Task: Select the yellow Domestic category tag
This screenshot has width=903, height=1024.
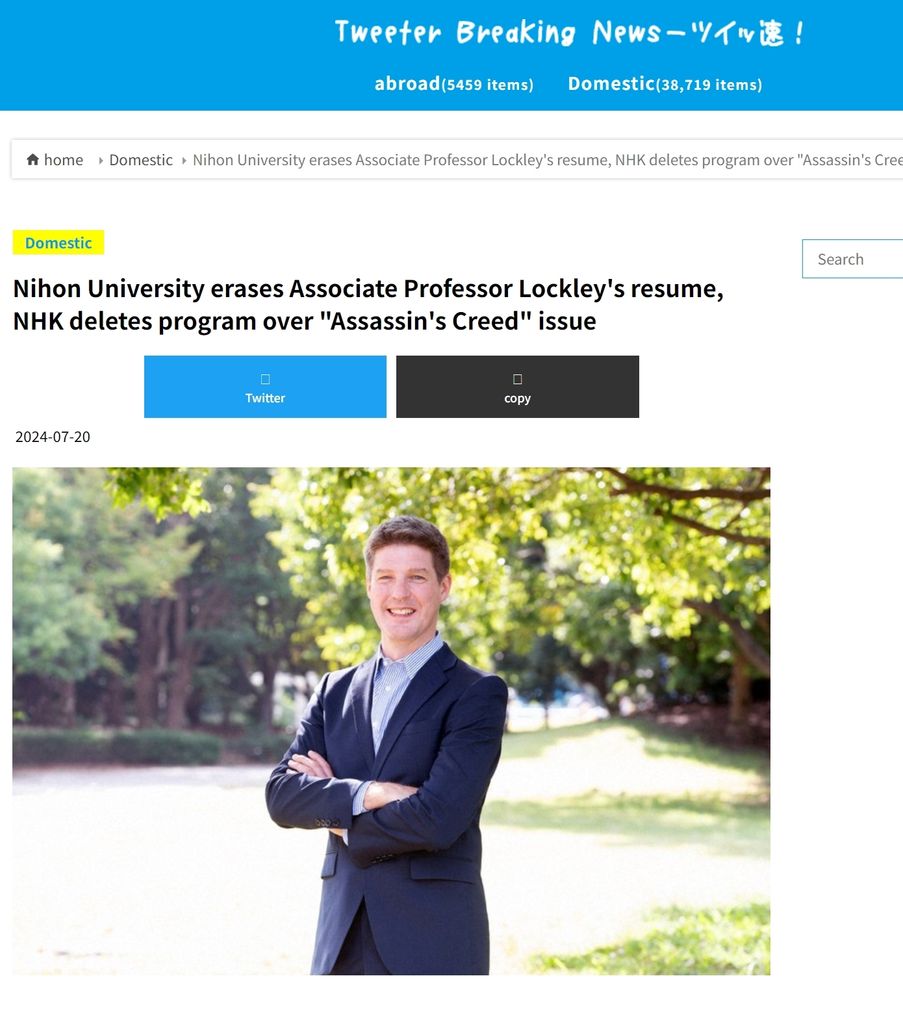Action: pos(58,242)
